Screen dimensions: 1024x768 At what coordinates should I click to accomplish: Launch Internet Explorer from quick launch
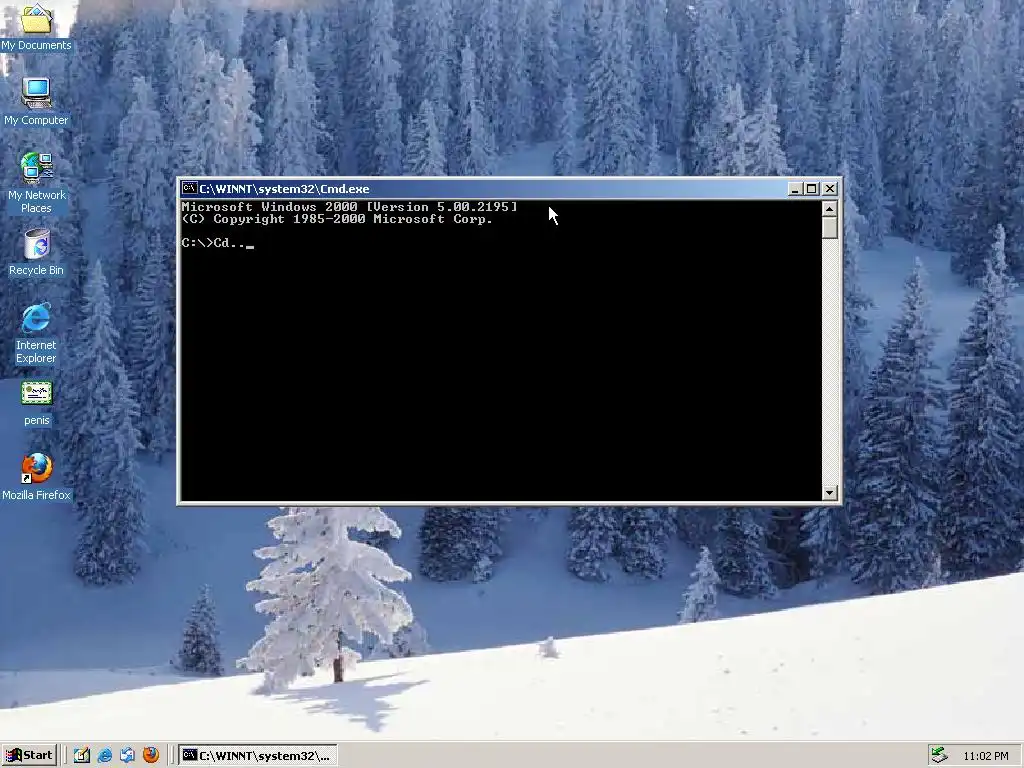104,756
